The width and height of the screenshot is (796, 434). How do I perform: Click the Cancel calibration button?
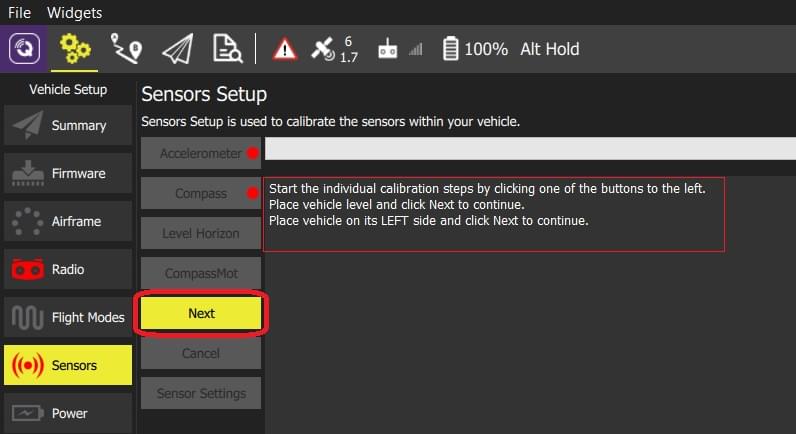(x=201, y=353)
